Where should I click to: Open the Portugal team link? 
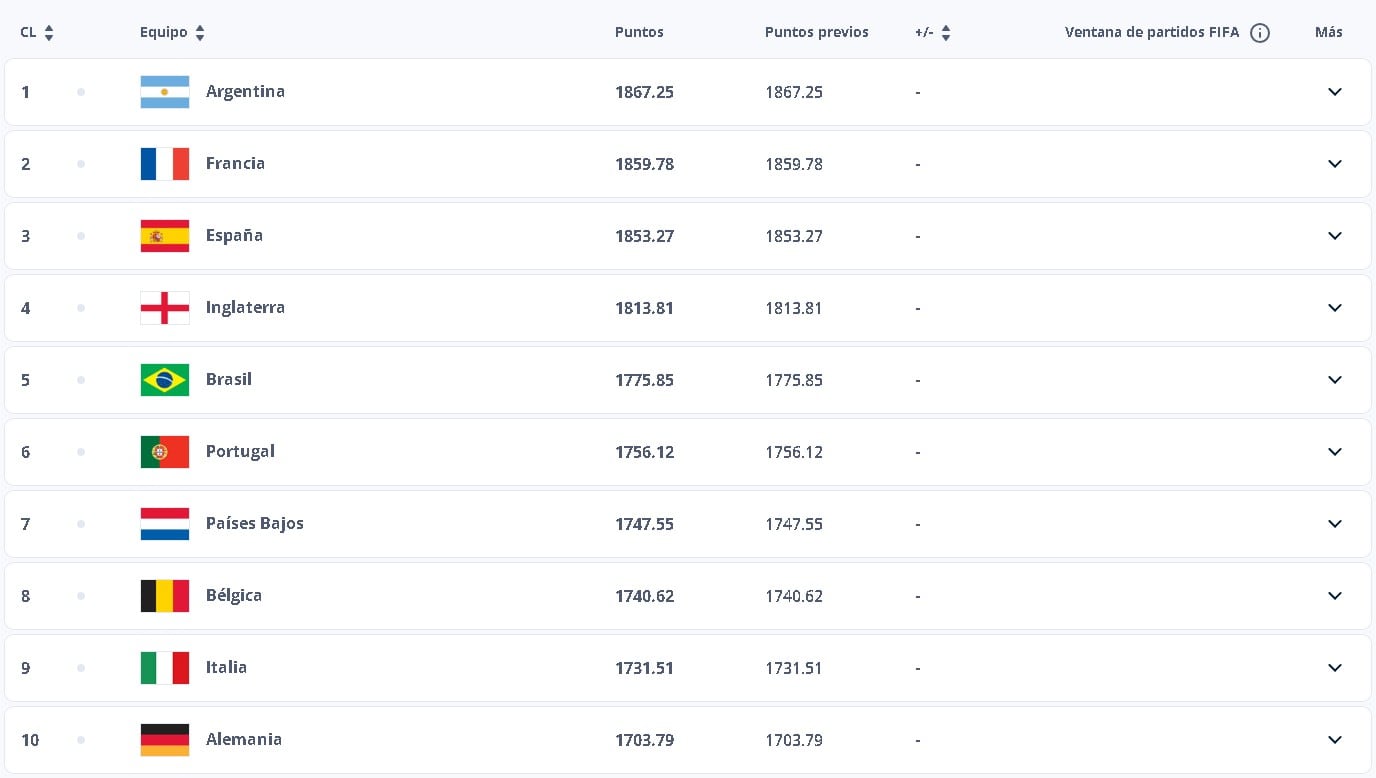click(240, 452)
